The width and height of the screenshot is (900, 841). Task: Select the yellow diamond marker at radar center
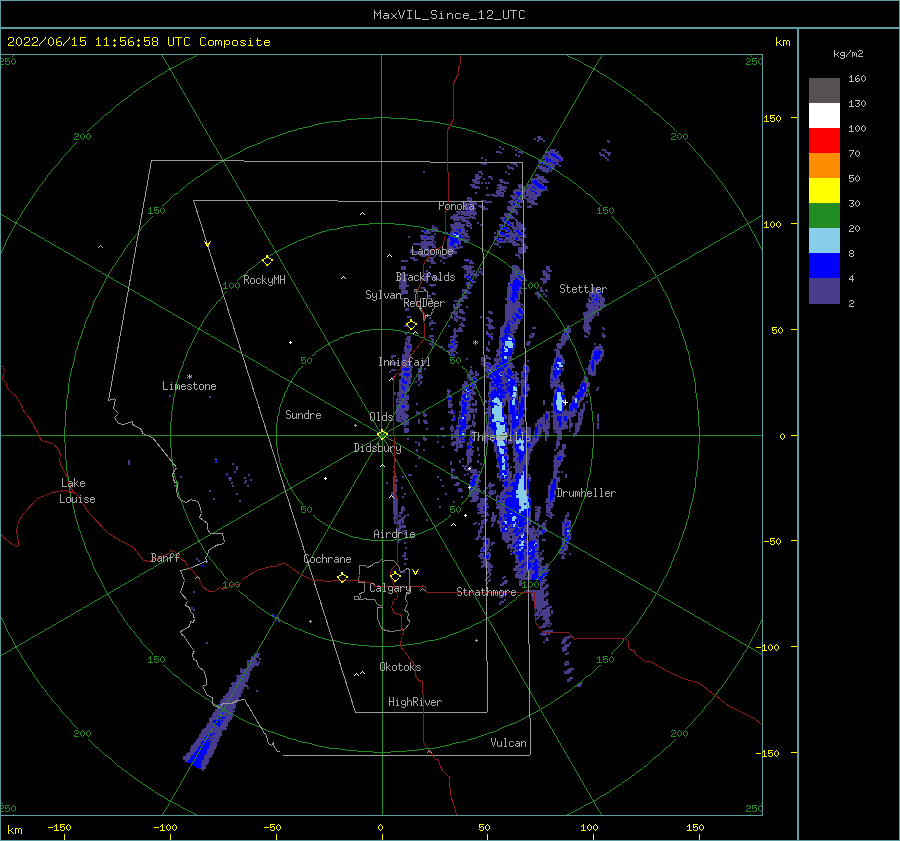point(382,435)
